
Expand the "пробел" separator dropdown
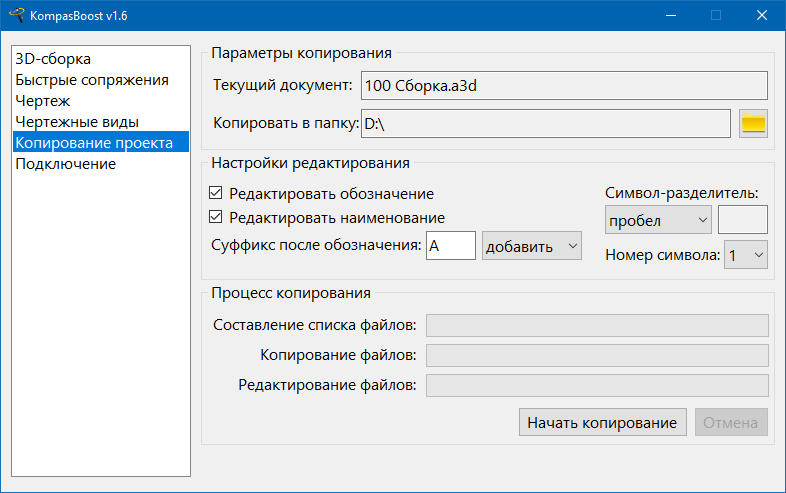click(657, 219)
